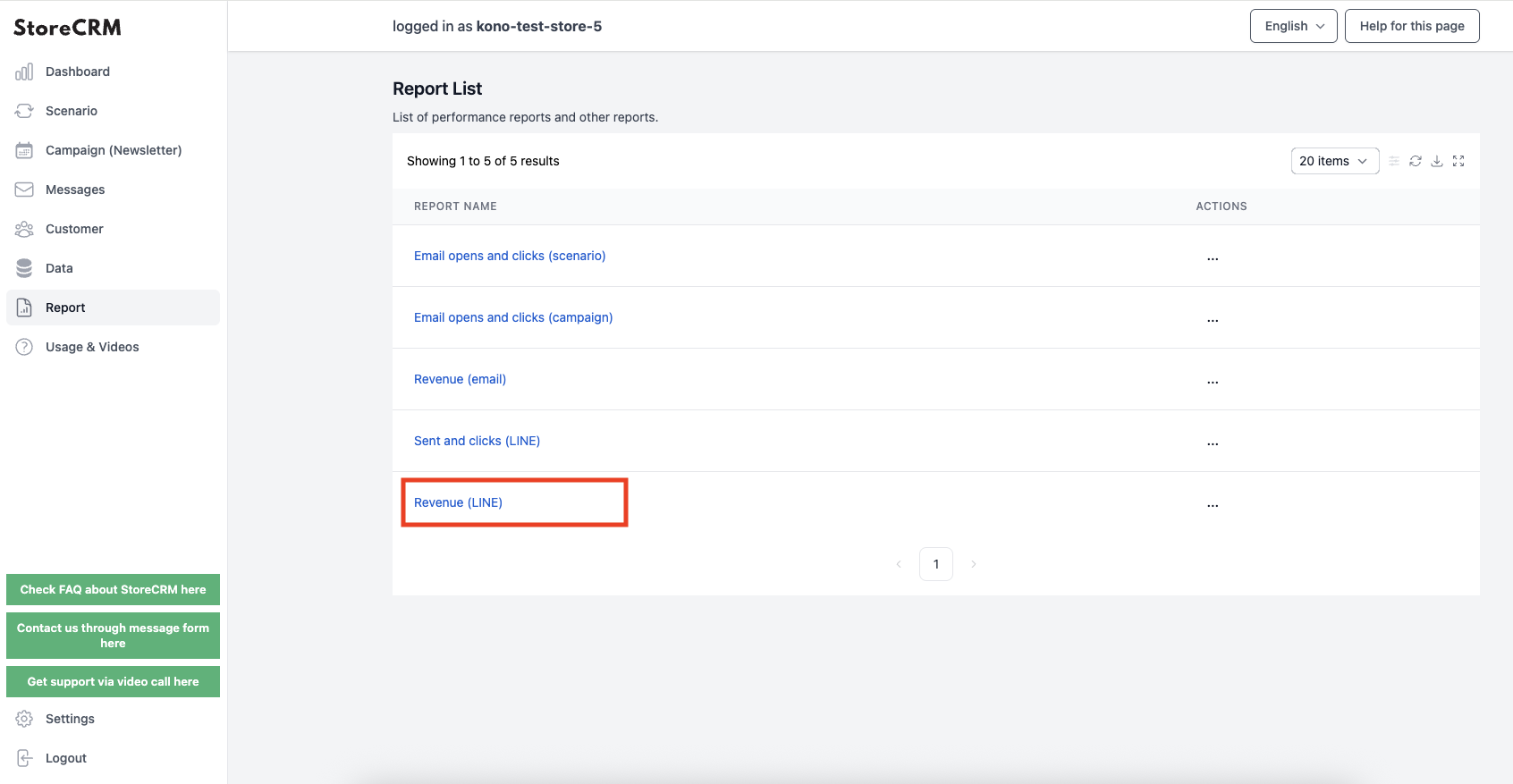Open actions menu for Email opens and clicks (campaign)
Image resolution: width=1513 pixels, height=784 pixels.
(x=1213, y=319)
